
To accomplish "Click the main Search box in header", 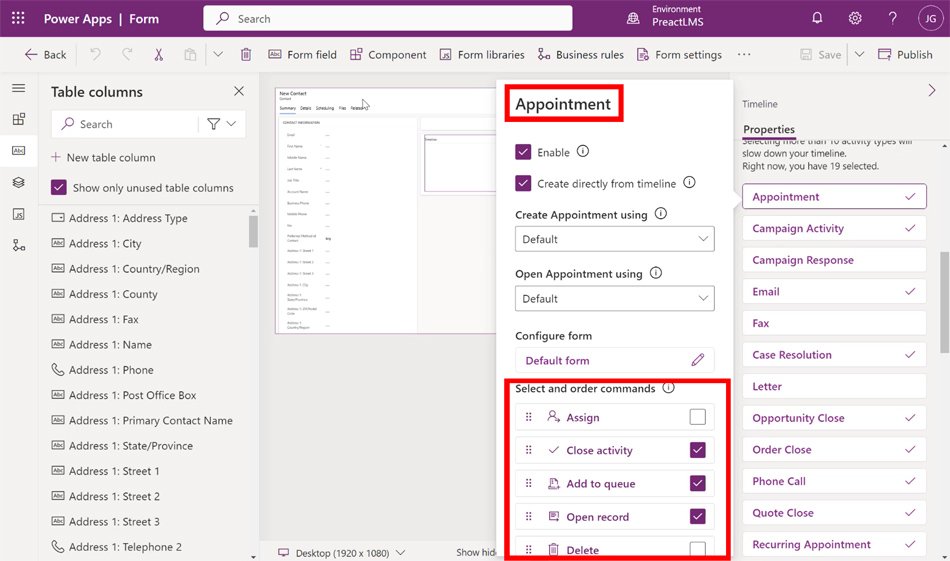I will [x=388, y=18].
